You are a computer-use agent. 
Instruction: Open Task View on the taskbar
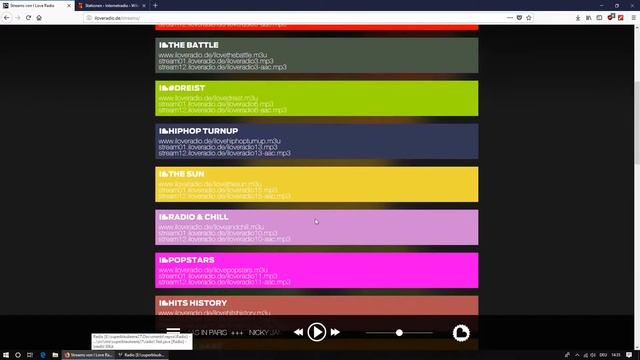coord(30,355)
